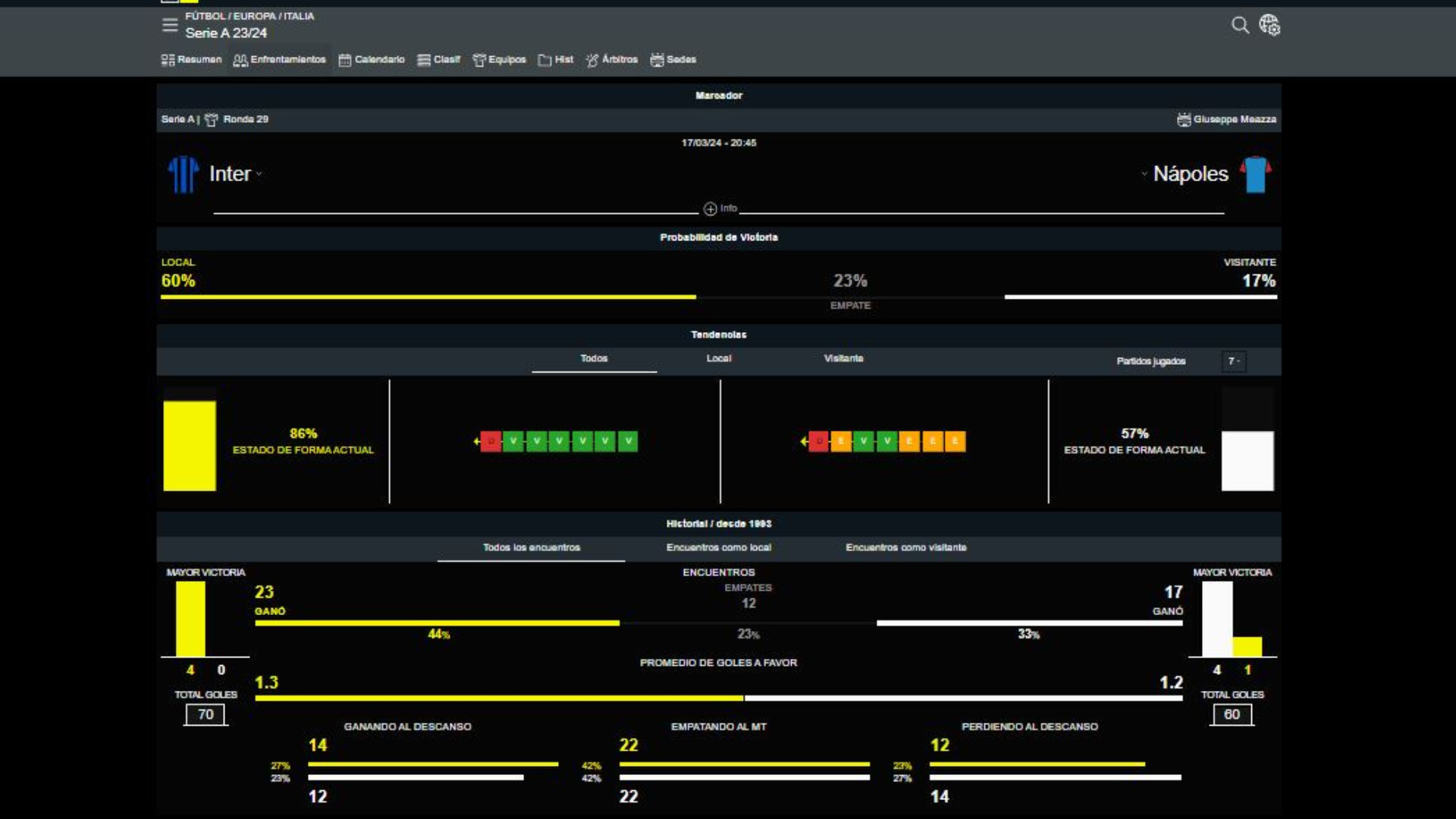Click the Nápoles team jersey icon
1456x819 pixels.
pos(1255,174)
